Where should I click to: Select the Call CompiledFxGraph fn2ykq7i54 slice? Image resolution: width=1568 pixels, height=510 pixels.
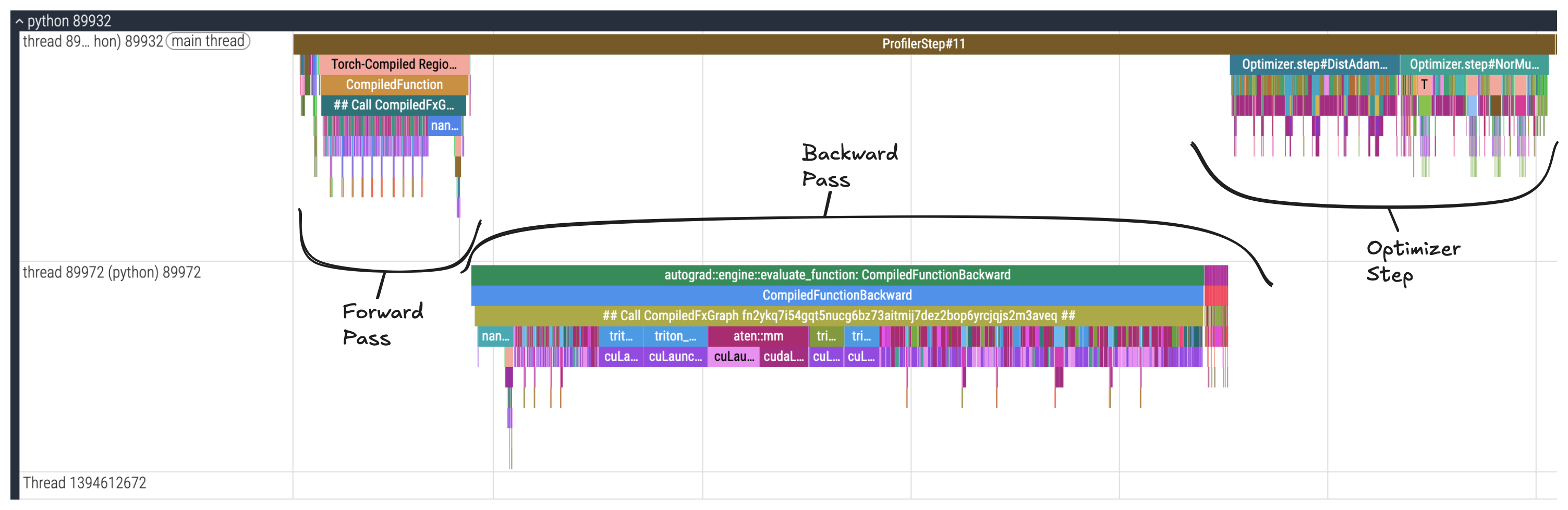coord(837,316)
